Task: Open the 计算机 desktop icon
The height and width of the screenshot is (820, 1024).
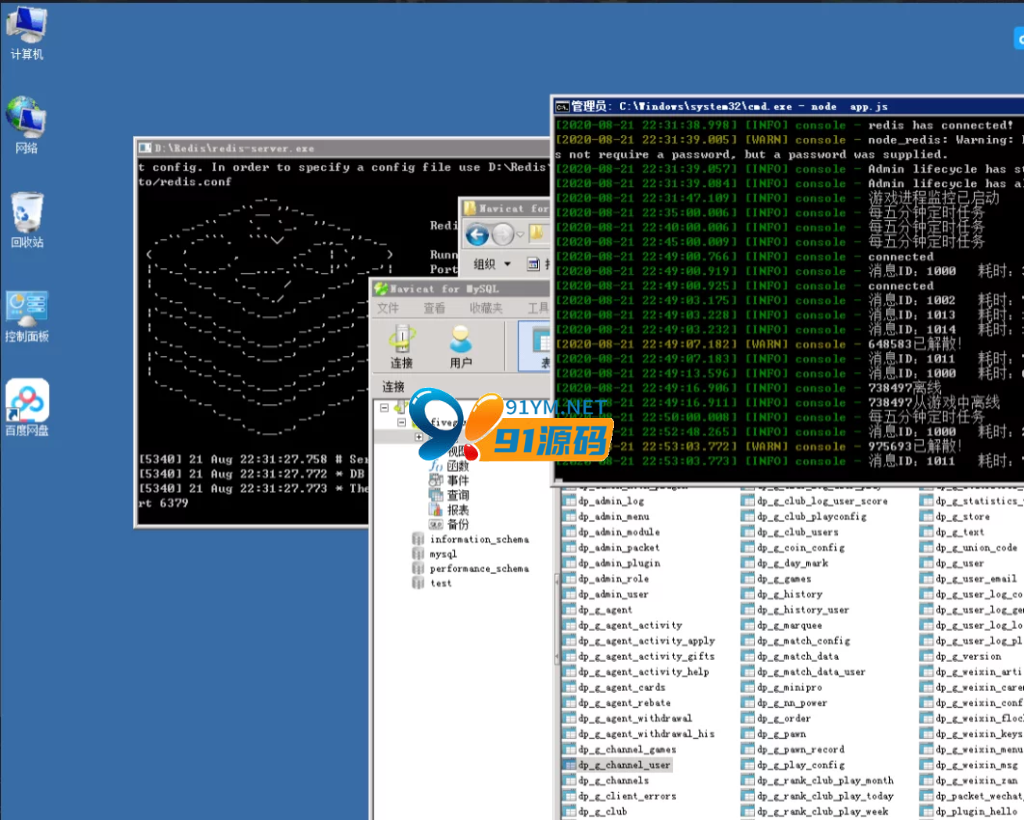Action: tap(27, 33)
